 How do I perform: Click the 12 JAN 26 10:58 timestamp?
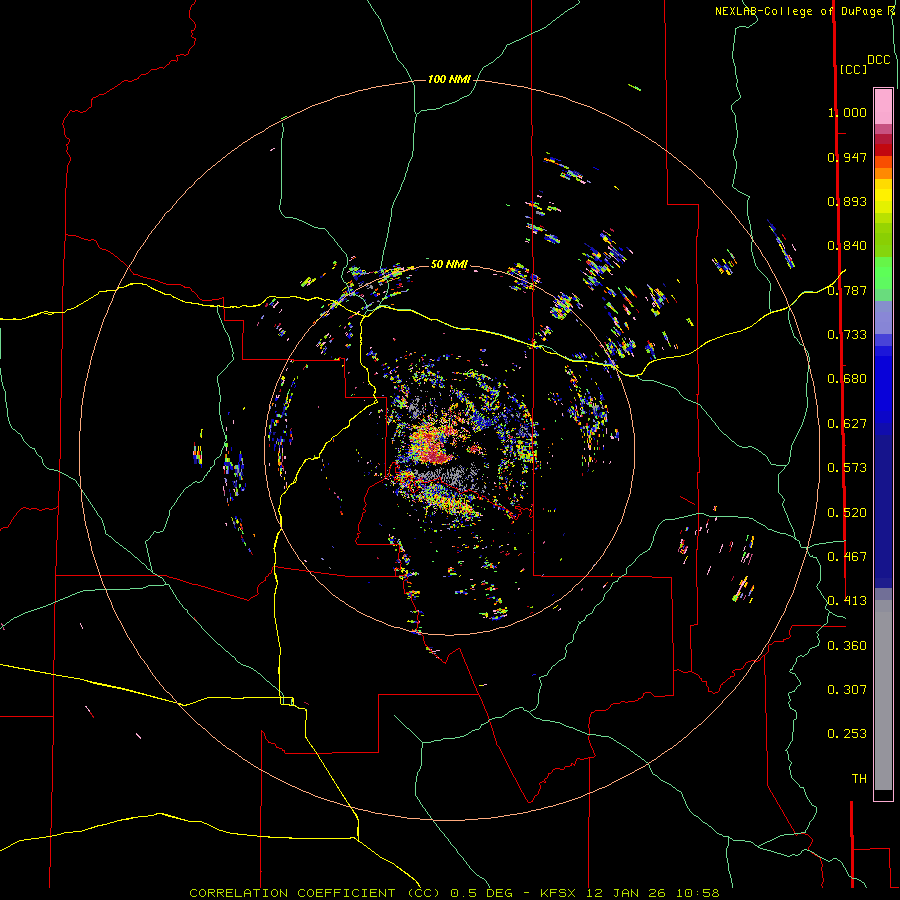[x=653, y=893]
